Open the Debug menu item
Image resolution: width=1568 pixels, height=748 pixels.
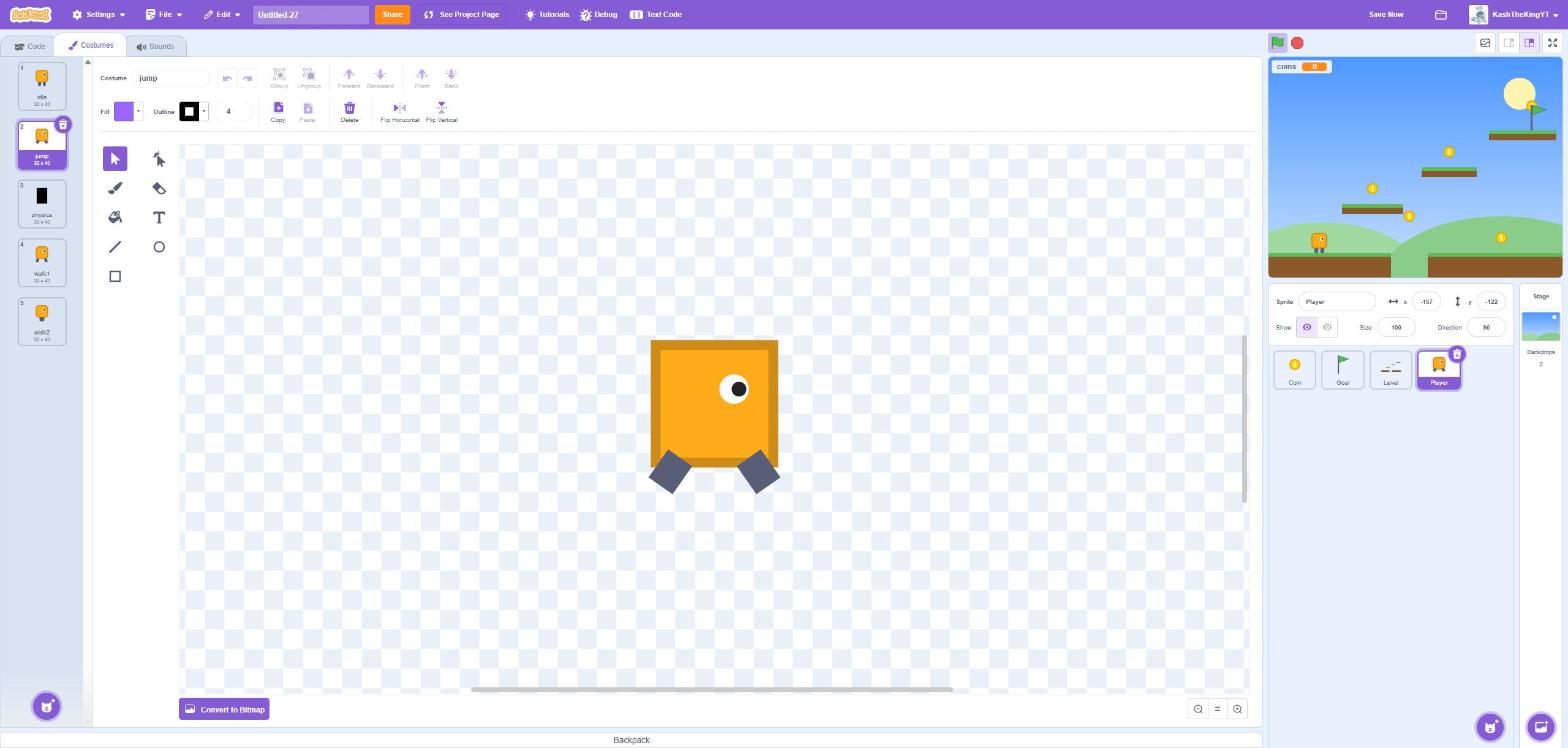click(599, 15)
